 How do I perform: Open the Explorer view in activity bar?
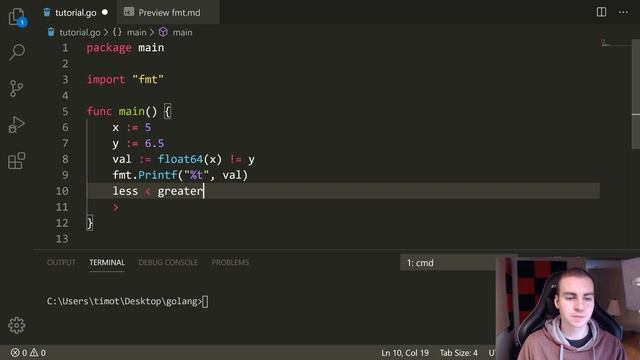pos(17,17)
